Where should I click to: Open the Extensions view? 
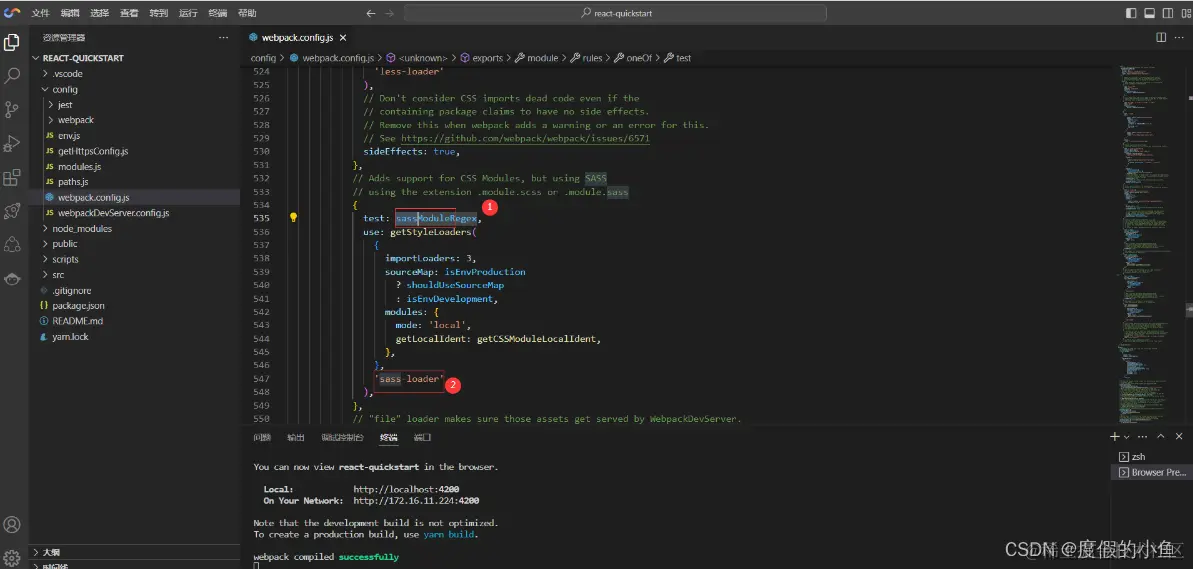tap(12, 178)
